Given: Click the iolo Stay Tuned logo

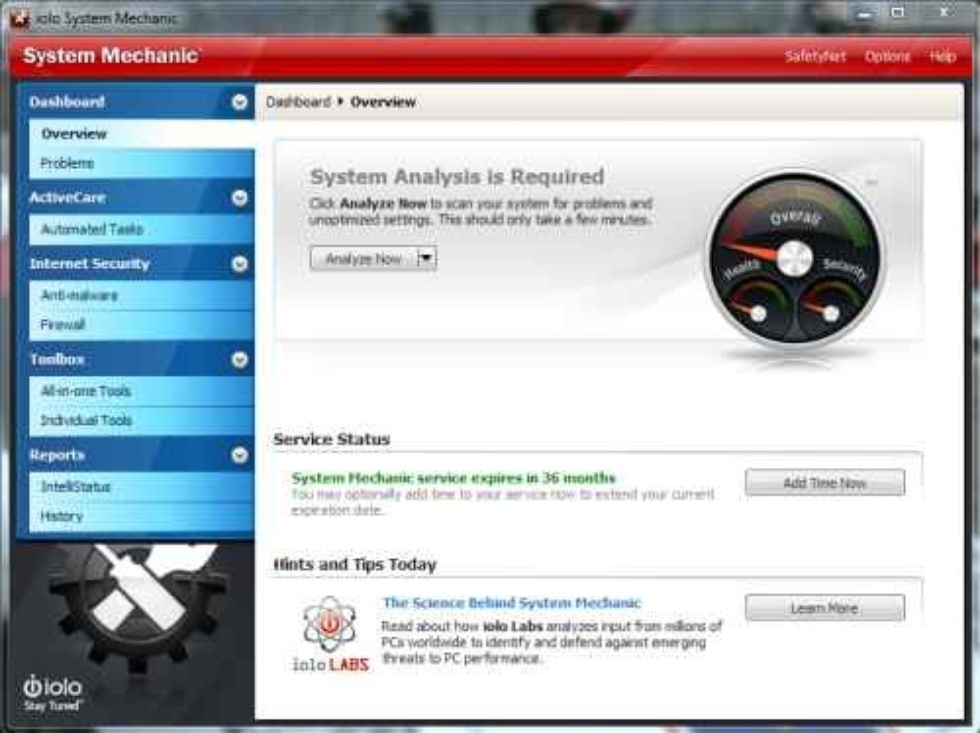Looking at the screenshot, I should (x=52, y=693).
